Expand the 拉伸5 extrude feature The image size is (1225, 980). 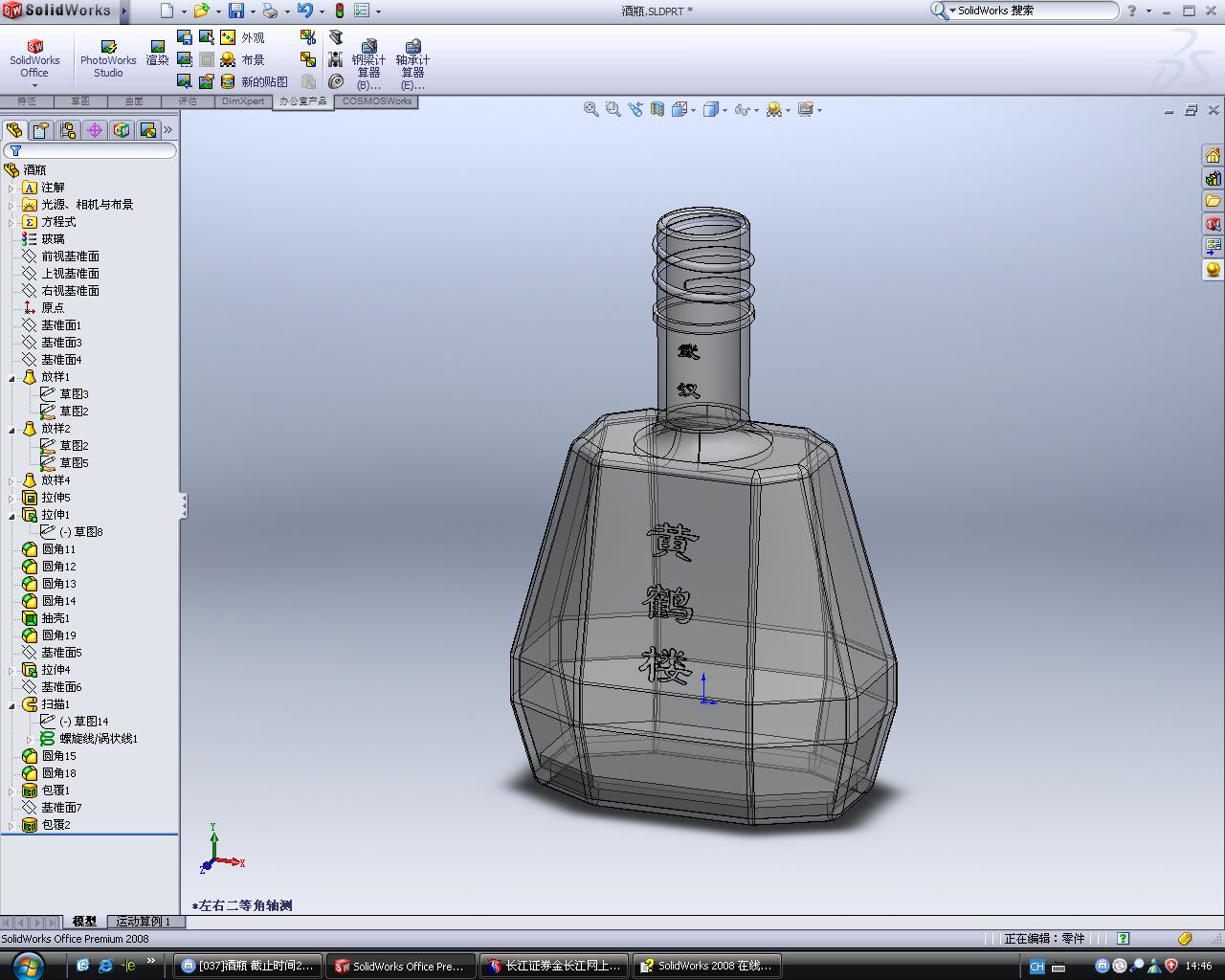point(11,498)
